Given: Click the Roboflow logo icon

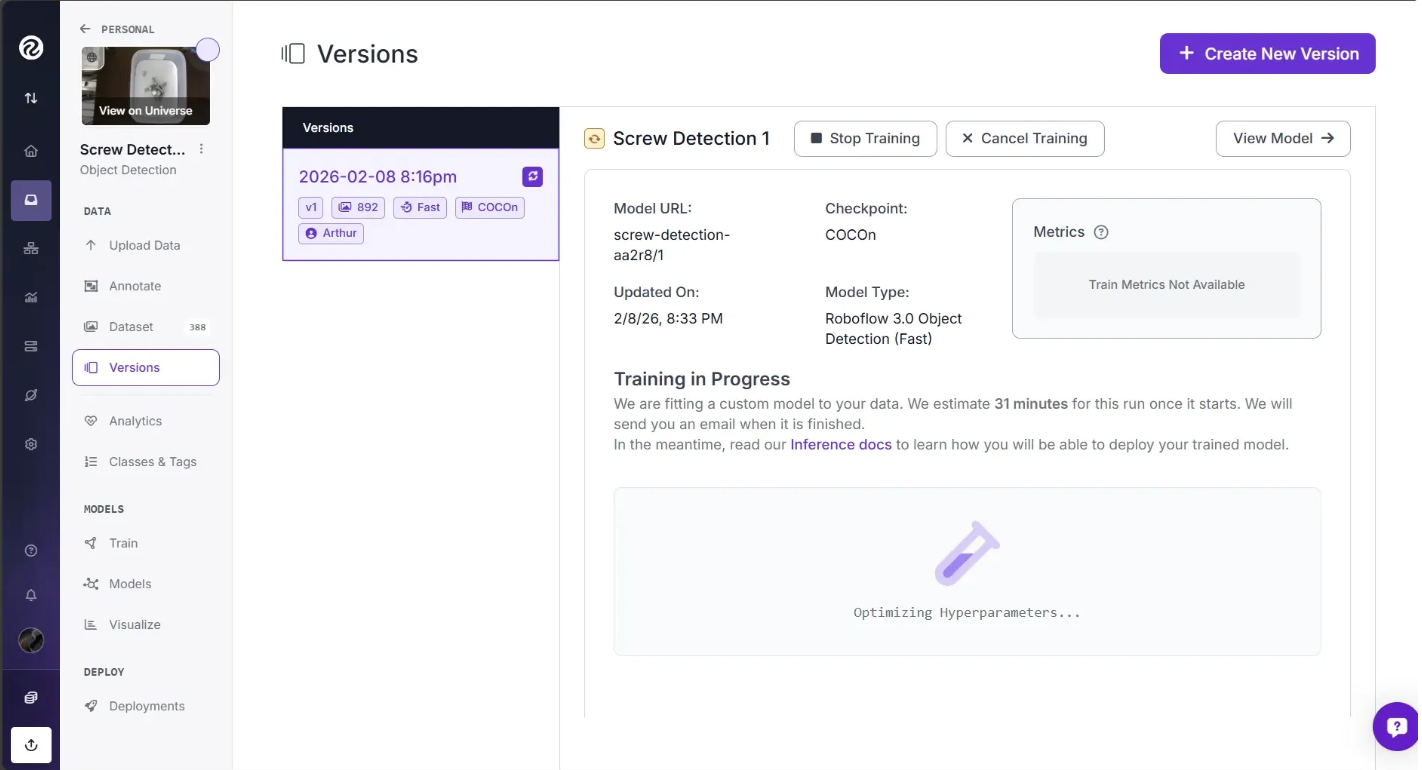Looking at the screenshot, I should 31,47.
